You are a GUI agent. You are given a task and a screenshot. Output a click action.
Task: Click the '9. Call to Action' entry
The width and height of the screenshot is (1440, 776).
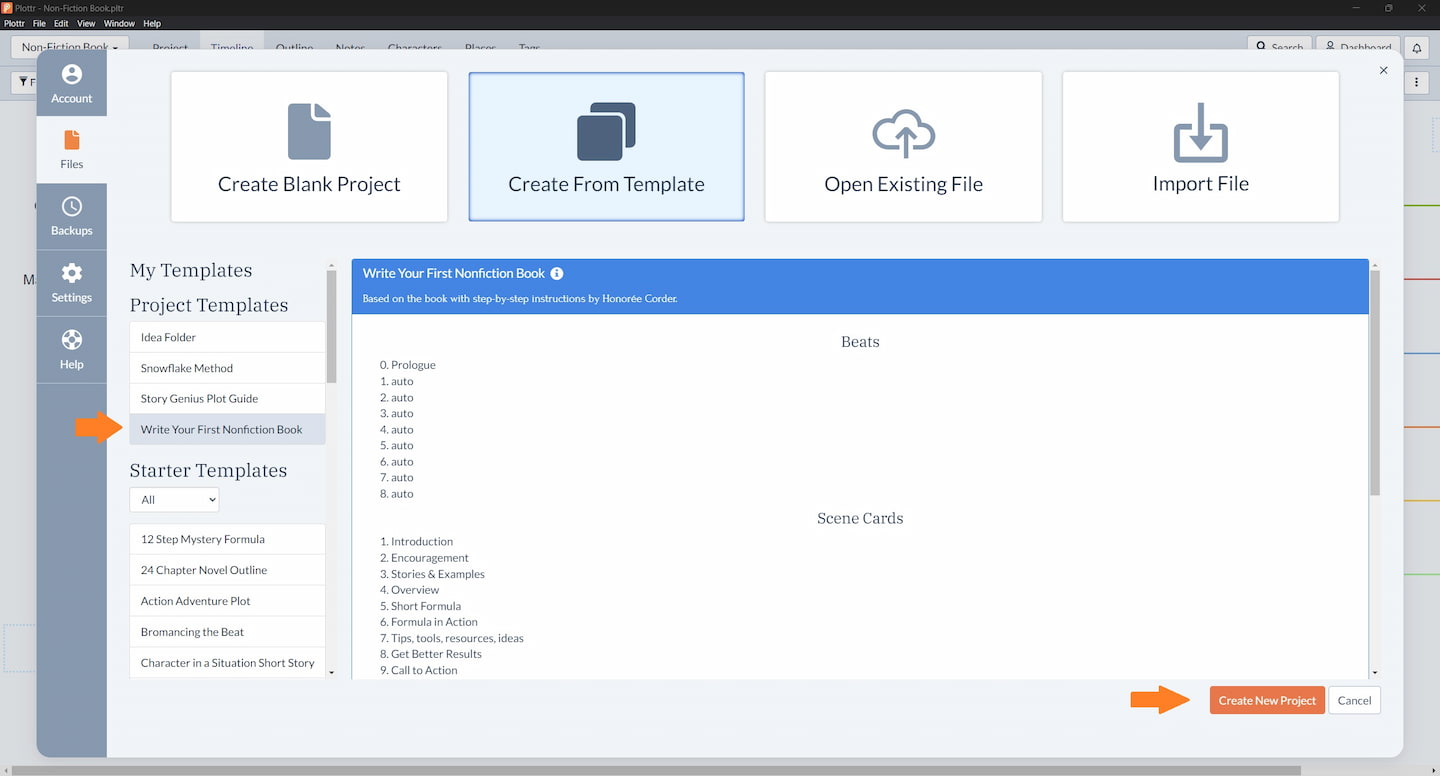tap(418, 670)
